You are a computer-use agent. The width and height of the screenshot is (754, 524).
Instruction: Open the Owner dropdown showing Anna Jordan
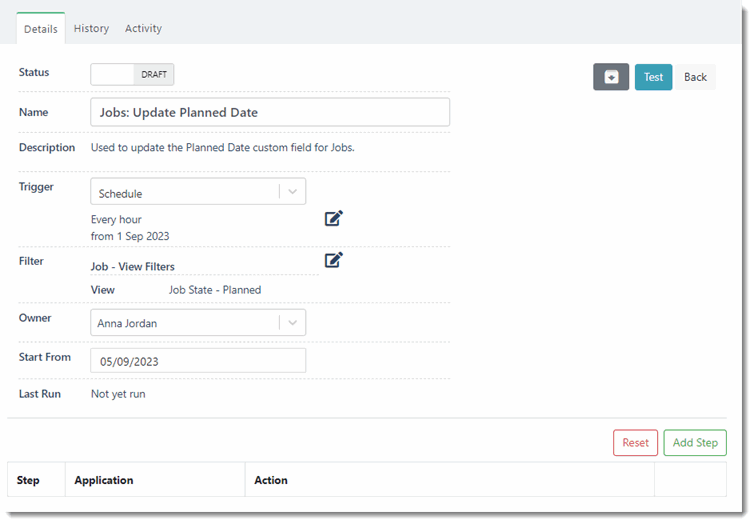tap(198, 323)
